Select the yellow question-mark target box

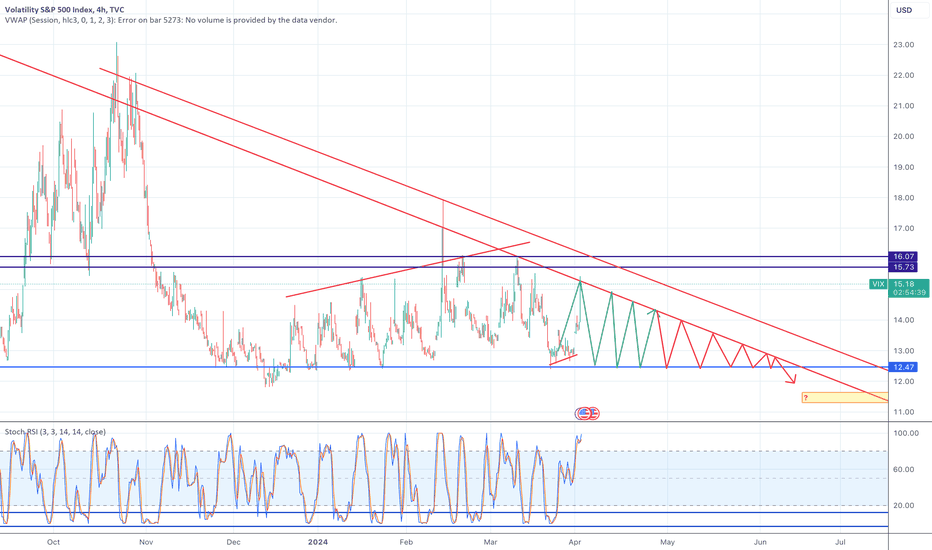click(x=845, y=397)
